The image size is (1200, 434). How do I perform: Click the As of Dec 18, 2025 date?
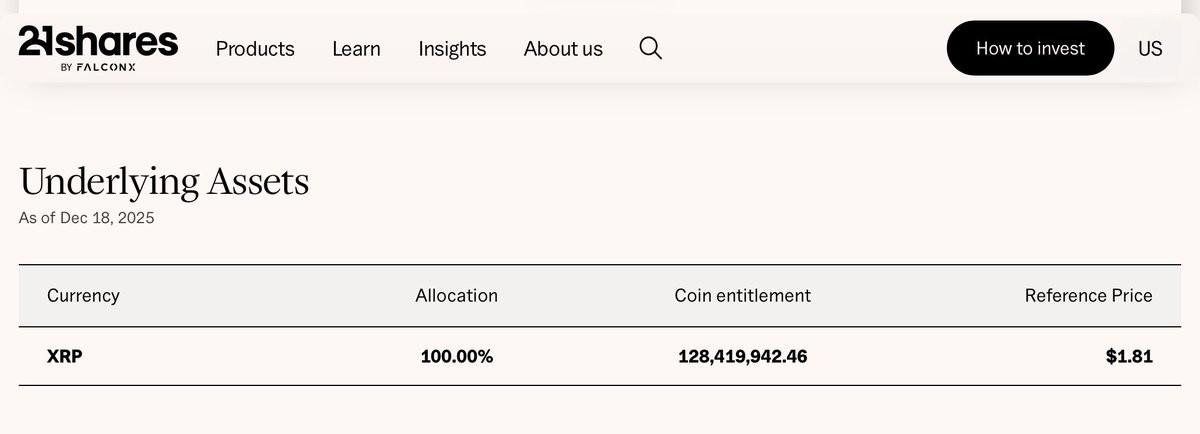pos(86,217)
